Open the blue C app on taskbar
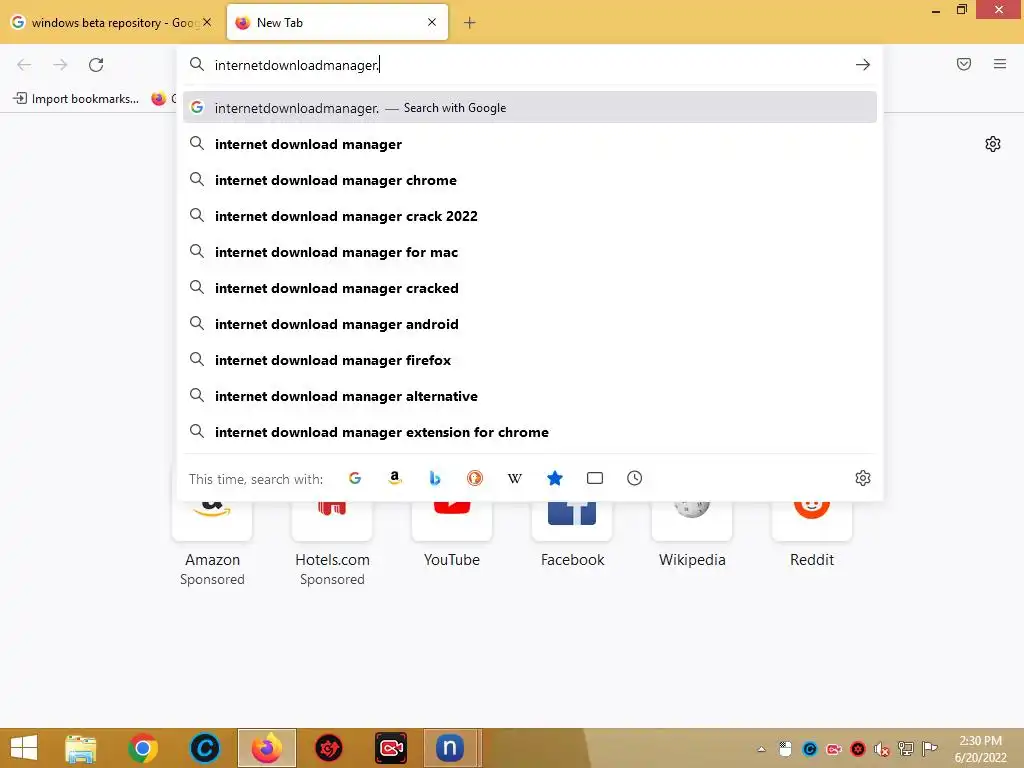 coord(204,748)
